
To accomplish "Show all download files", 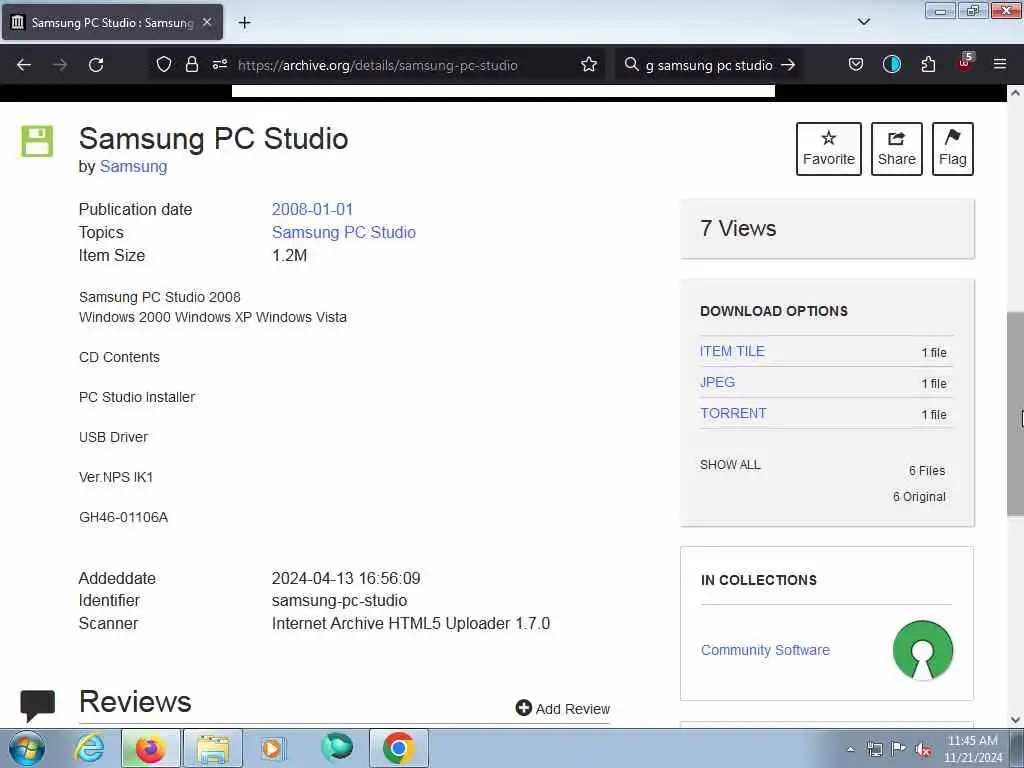I will tap(730, 465).
